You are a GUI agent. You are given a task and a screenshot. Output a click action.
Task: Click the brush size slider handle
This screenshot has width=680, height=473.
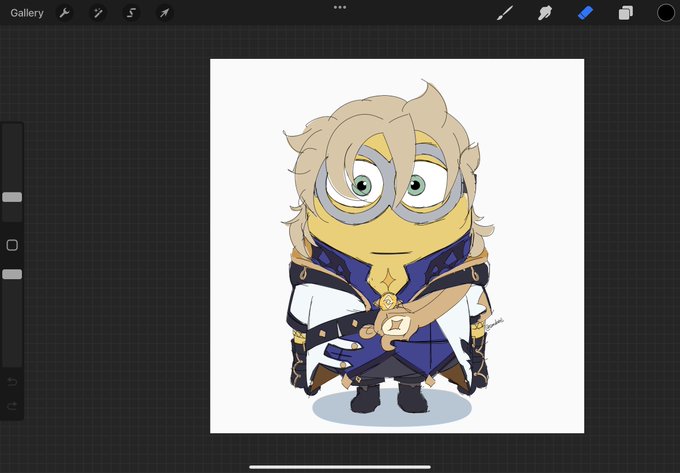(12, 197)
